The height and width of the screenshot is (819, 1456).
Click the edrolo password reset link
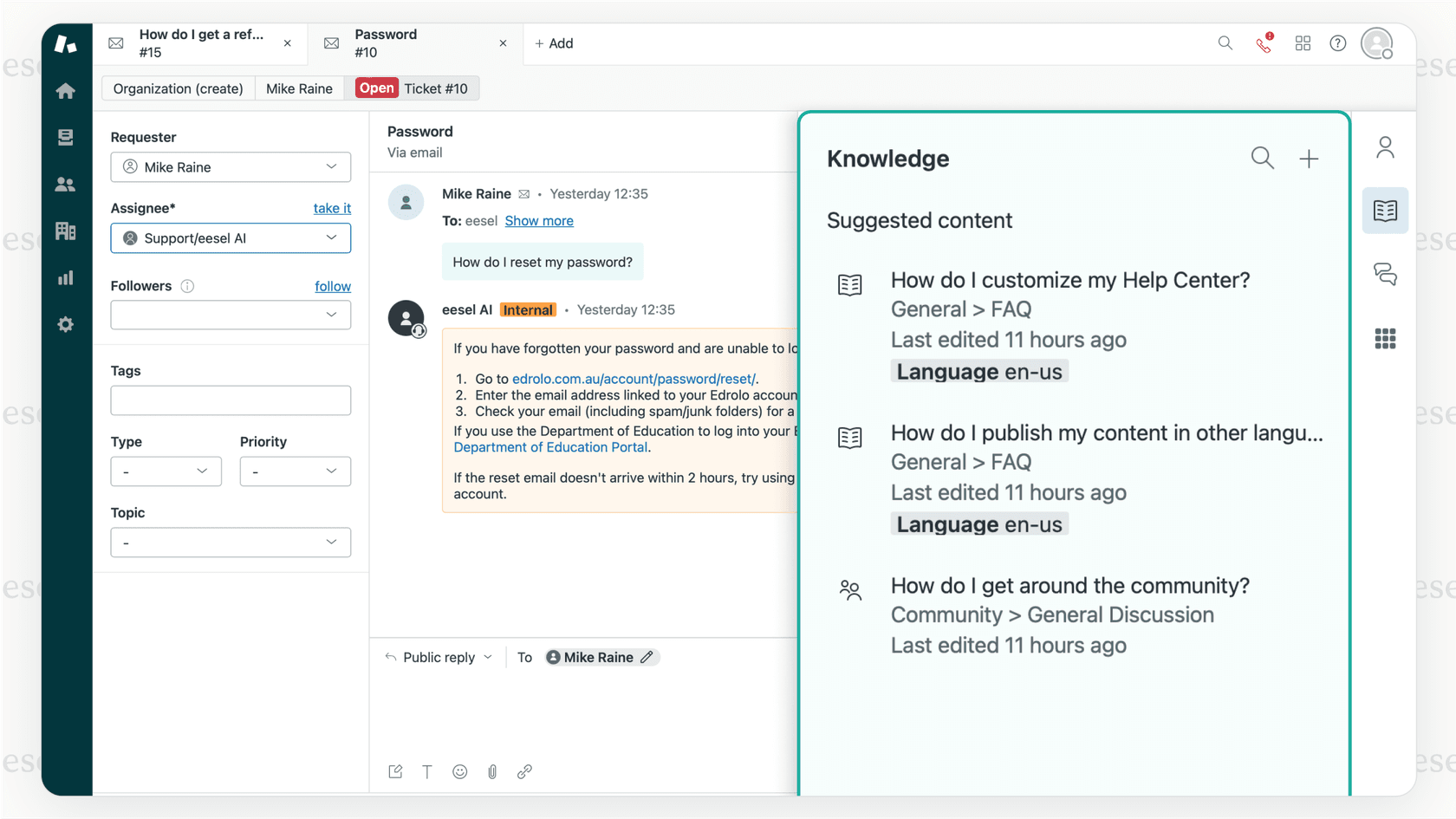click(633, 379)
